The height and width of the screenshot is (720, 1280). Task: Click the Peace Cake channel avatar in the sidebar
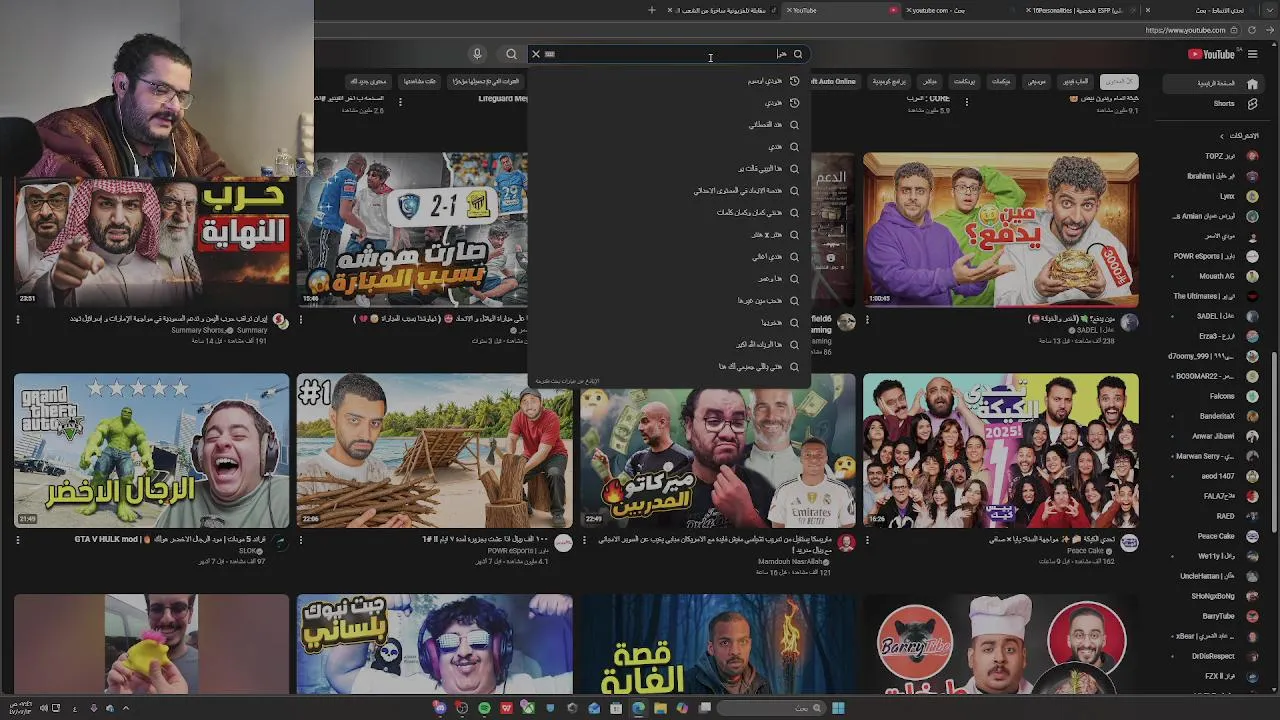coord(1252,536)
